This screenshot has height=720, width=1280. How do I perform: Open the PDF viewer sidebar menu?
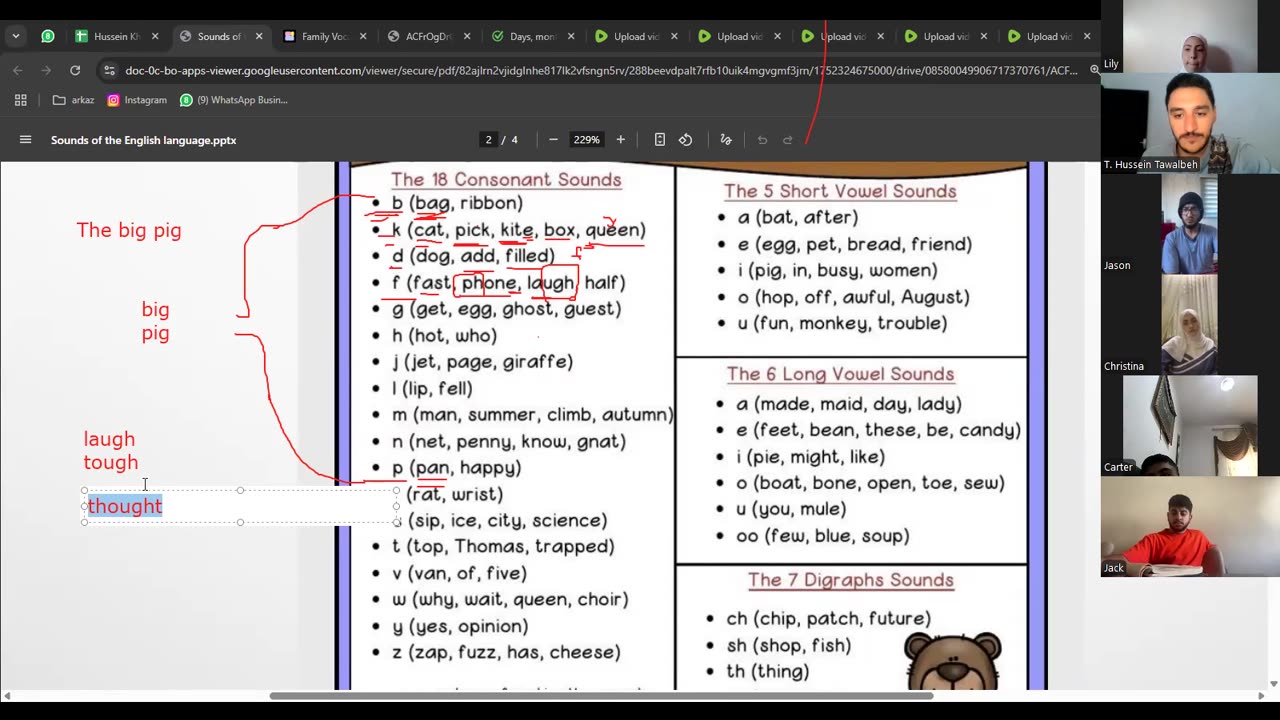pos(25,140)
